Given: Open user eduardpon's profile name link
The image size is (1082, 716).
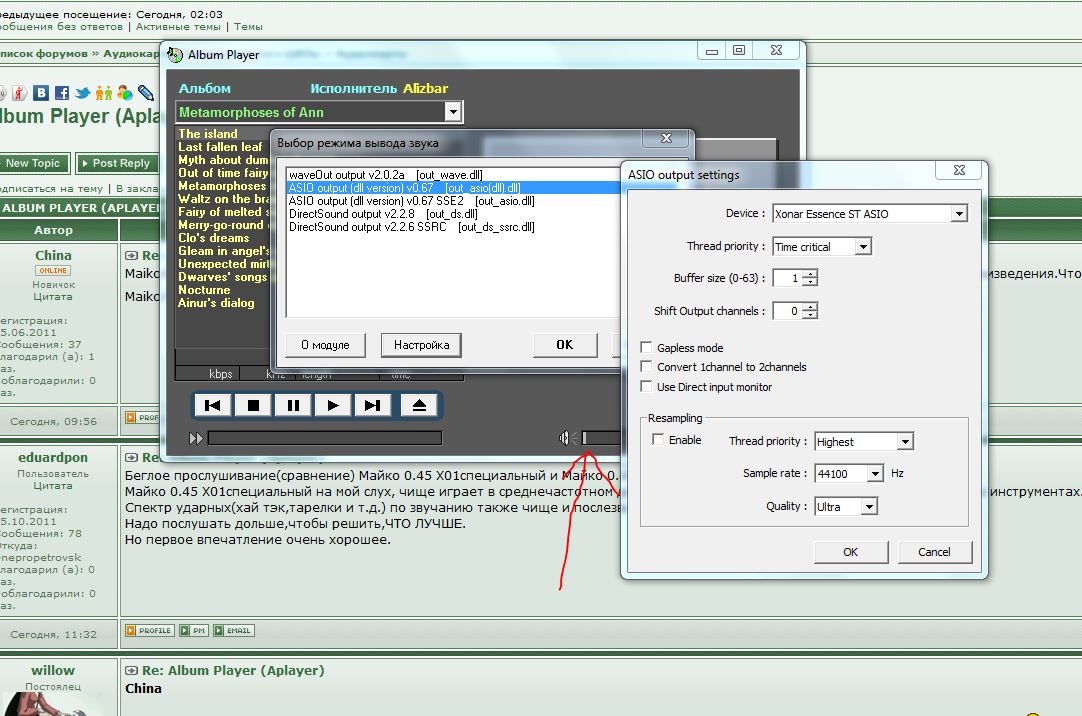Looking at the screenshot, I should [x=53, y=457].
